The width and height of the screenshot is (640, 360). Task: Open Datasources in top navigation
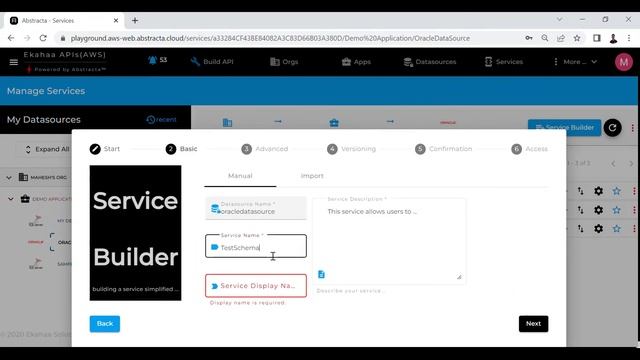[430, 62]
